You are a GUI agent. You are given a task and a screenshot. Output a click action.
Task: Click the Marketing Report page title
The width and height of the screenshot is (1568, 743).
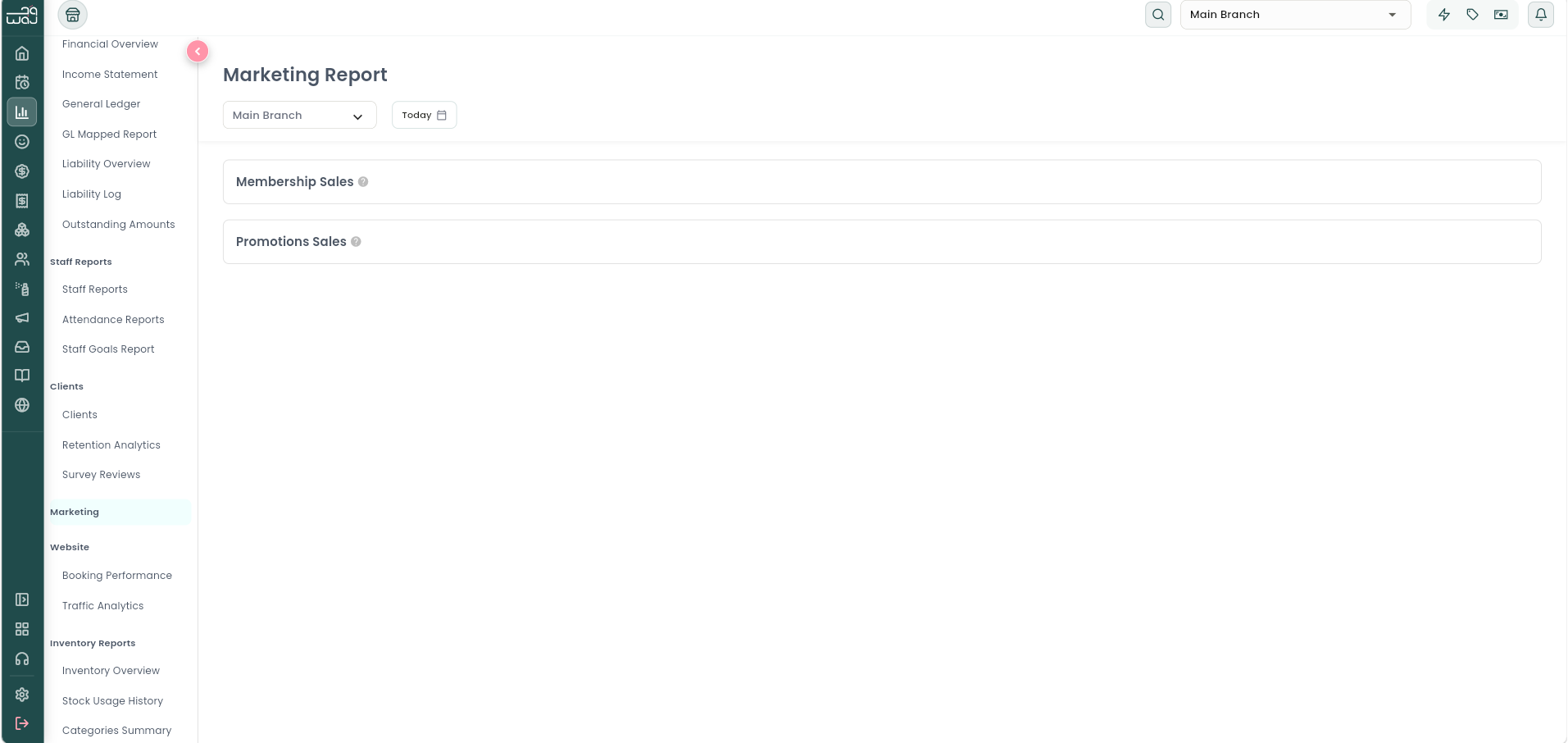(x=305, y=75)
